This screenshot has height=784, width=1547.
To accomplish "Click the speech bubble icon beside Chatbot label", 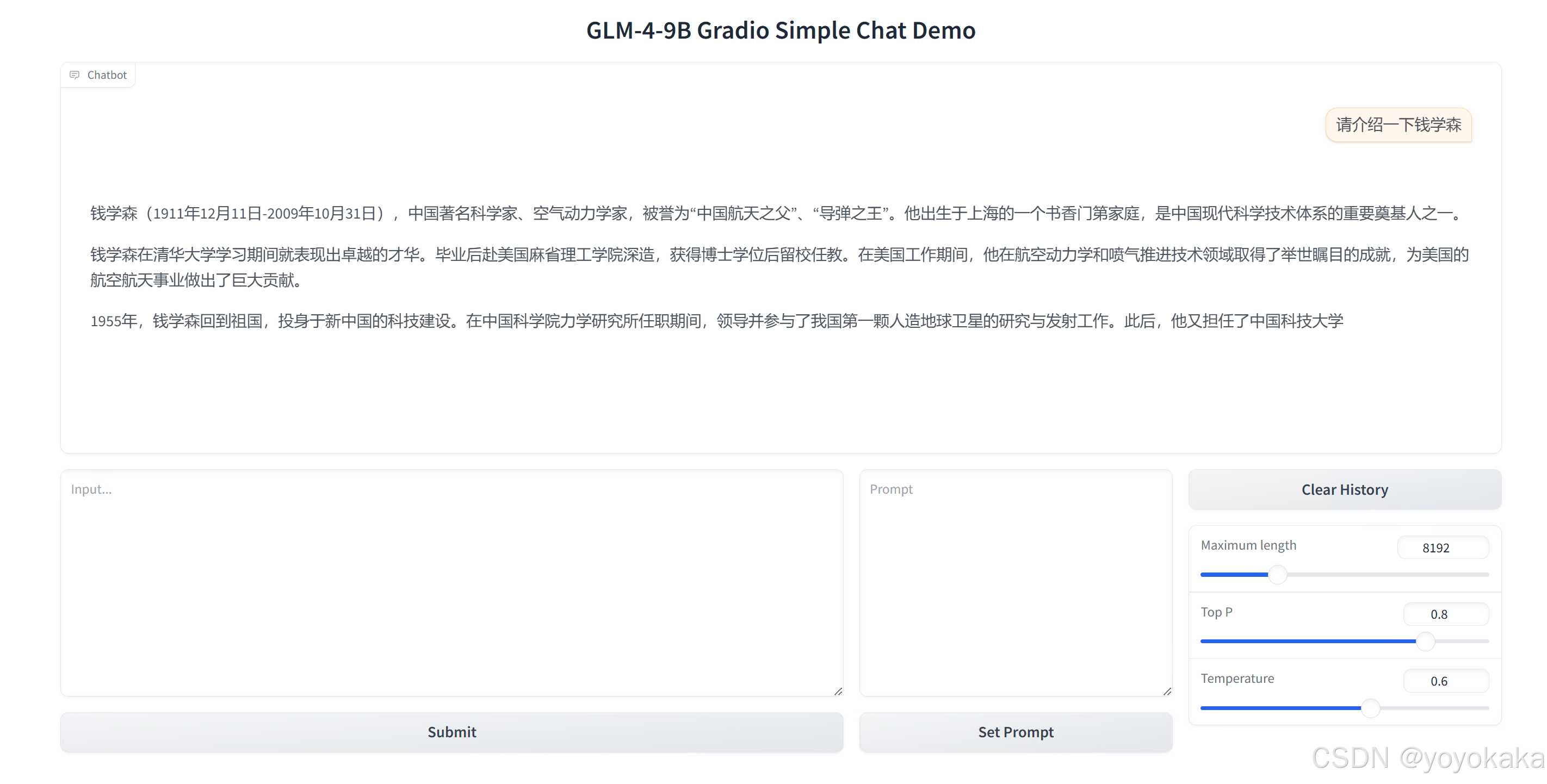I will point(75,74).
